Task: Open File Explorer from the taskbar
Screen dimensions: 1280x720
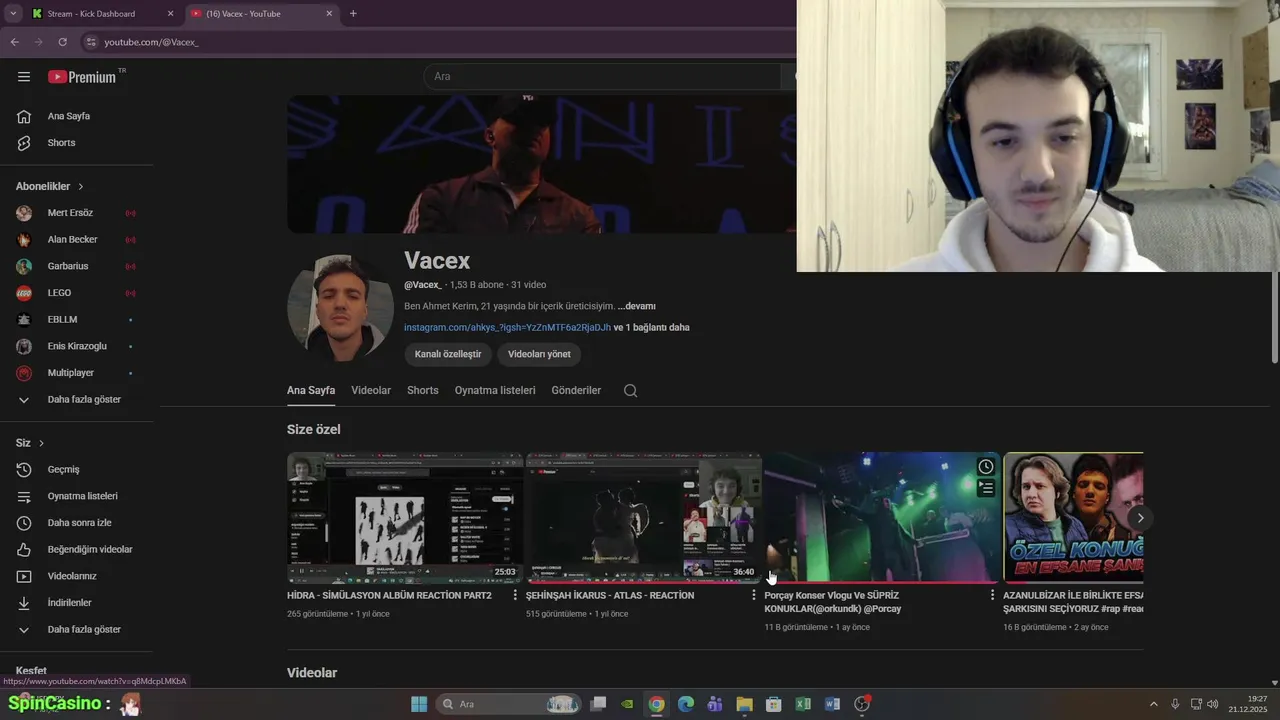Action: 744,704
